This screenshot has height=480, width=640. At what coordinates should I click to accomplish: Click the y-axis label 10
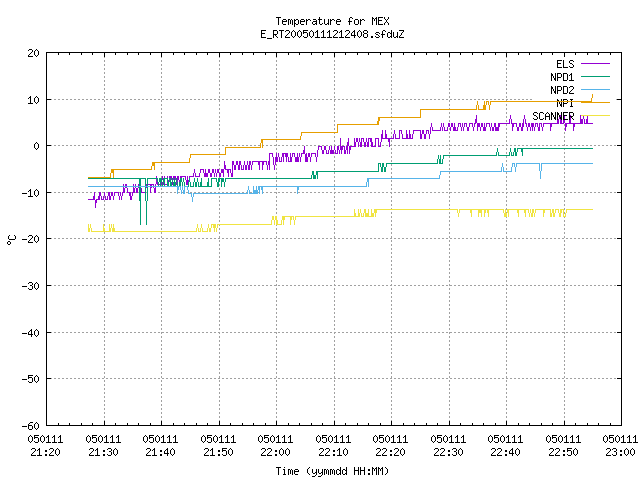pyautogui.click(x=33, y=100)
